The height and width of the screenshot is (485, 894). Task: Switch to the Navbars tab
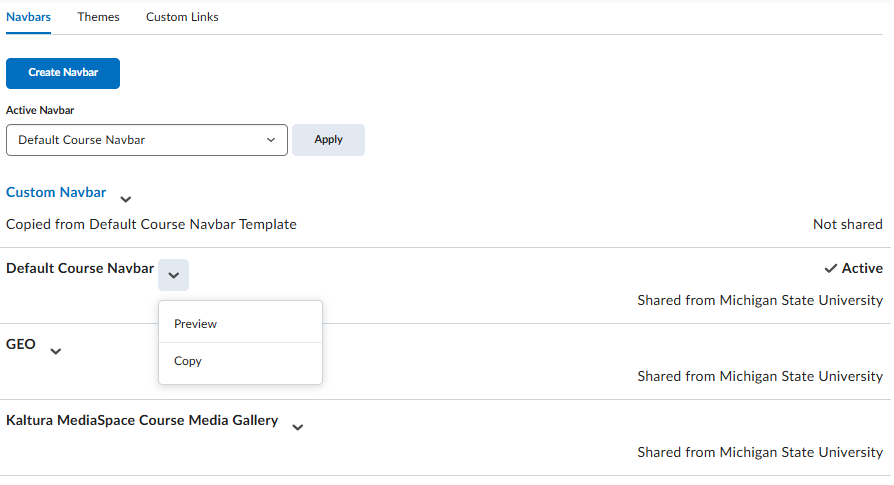[28, 17]
